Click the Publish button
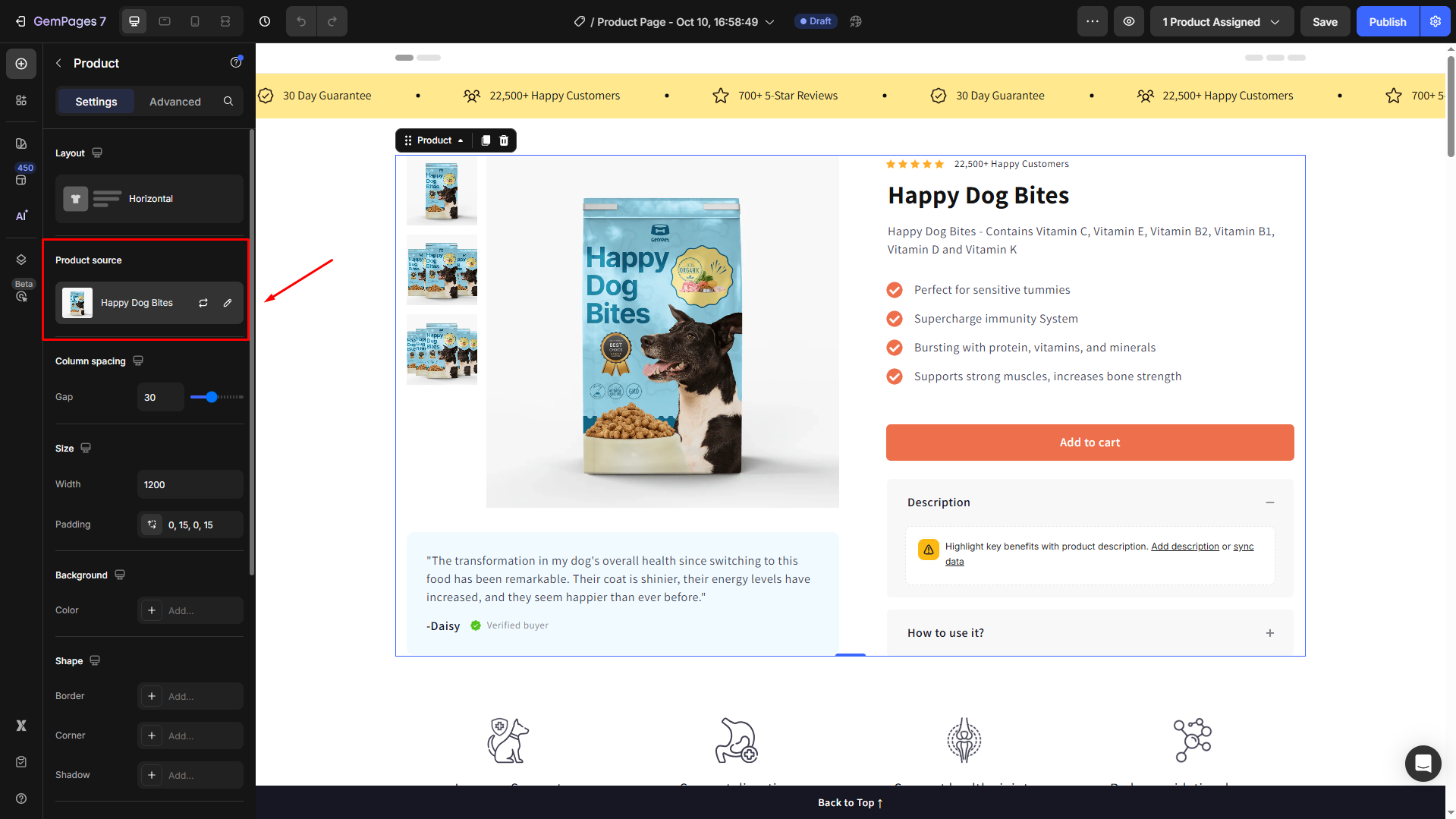This screenshot has height=819, width=1456. click(1388, 21)
